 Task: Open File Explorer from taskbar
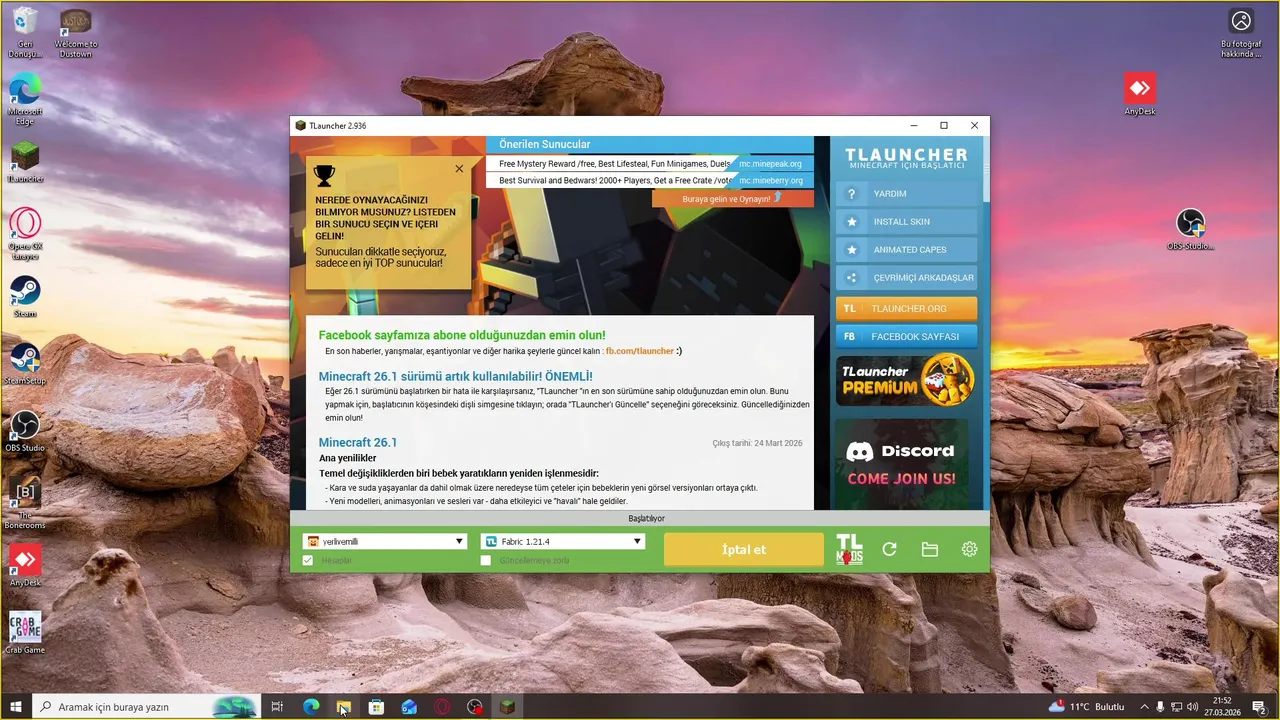click(344, 707)
